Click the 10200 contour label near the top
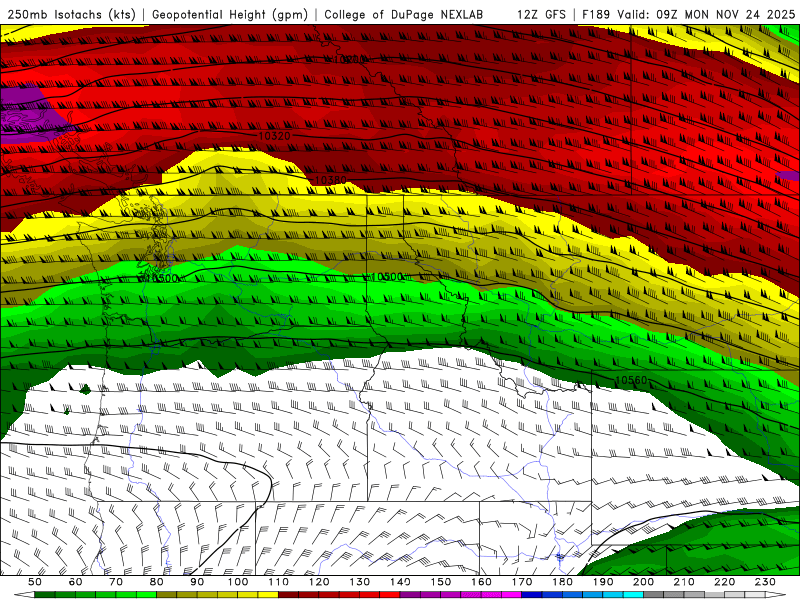Screen dimensions: 800x600 click(349, 59)
